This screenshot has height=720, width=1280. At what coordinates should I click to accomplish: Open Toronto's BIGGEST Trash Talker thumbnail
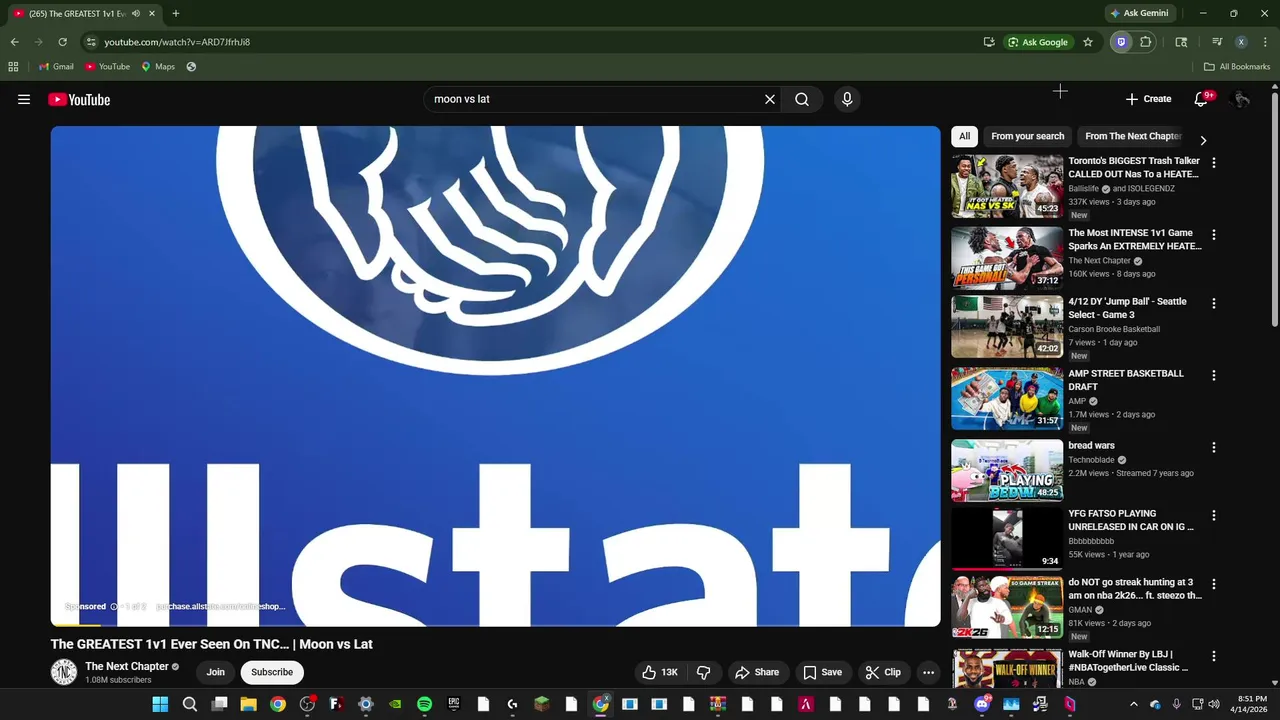[1007, 186]
